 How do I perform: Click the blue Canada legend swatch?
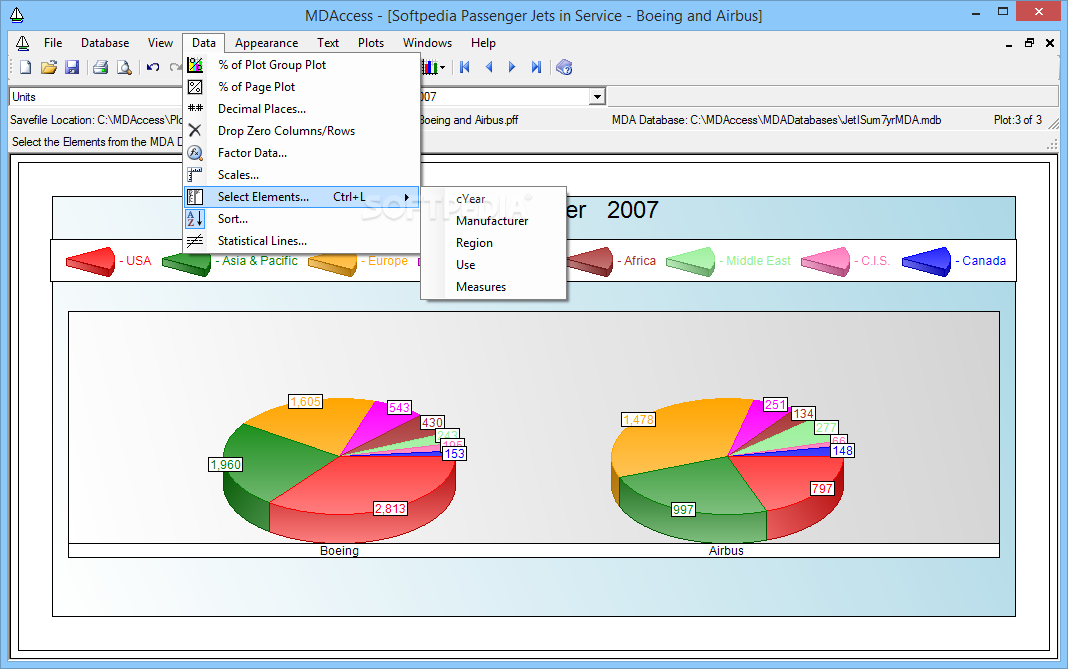pyautogui.click(x=927, y=262)
